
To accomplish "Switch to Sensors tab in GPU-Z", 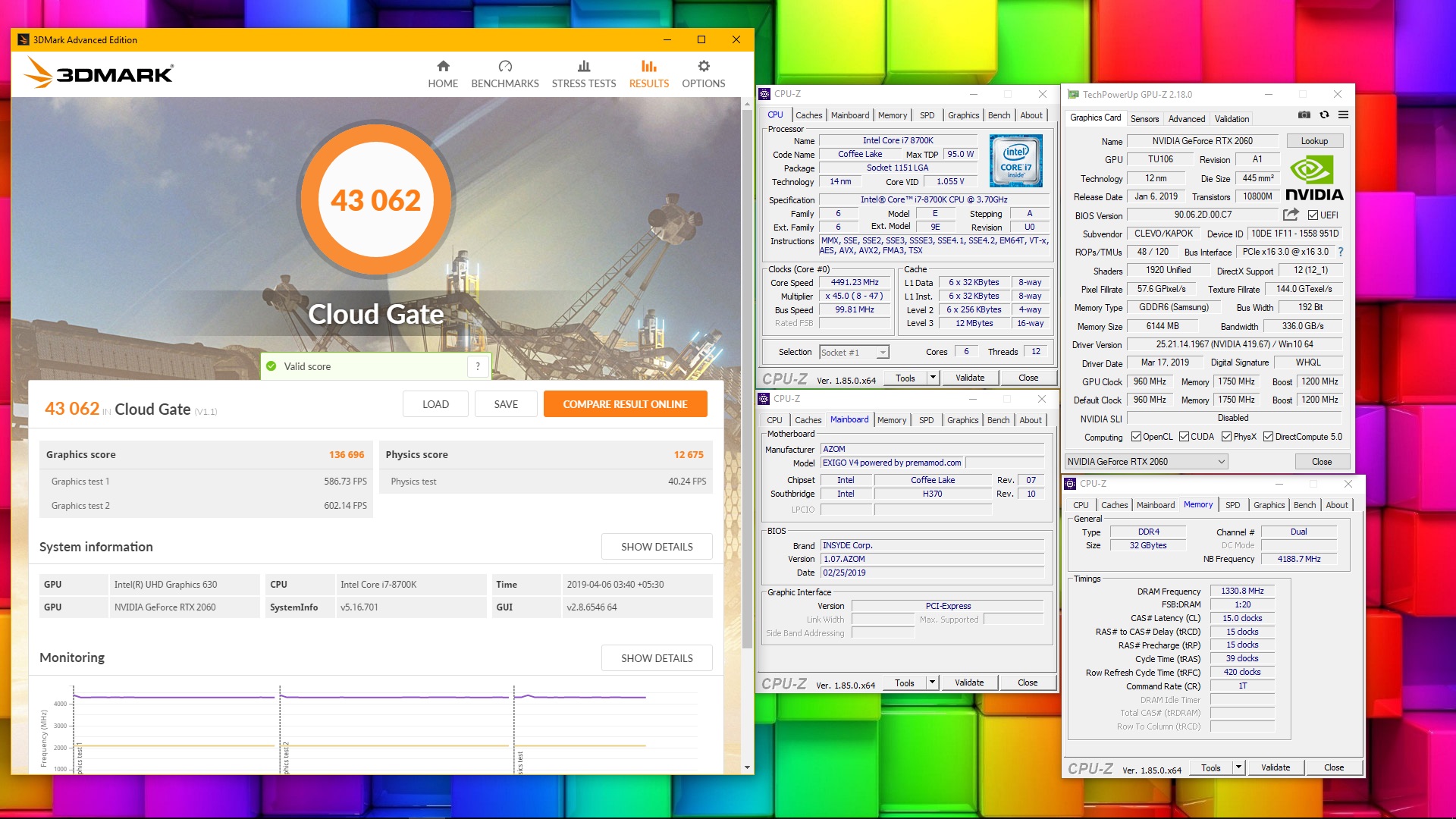I will tap(1144, 119).
